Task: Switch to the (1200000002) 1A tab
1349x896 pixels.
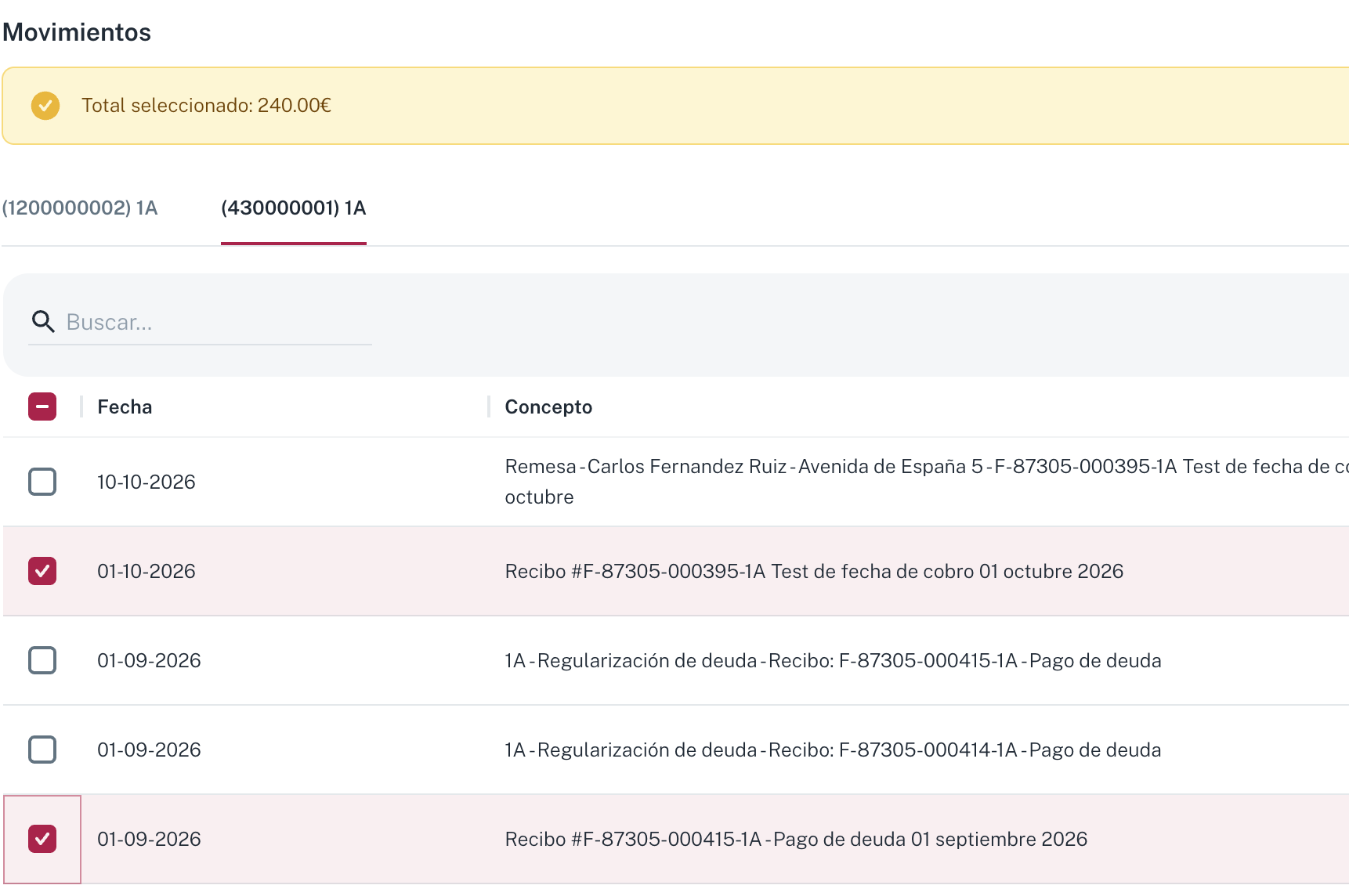Action: 80,208
